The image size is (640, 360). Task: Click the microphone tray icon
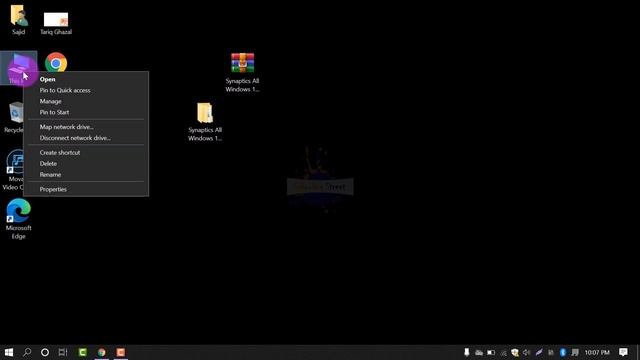[x=467, y=352]
